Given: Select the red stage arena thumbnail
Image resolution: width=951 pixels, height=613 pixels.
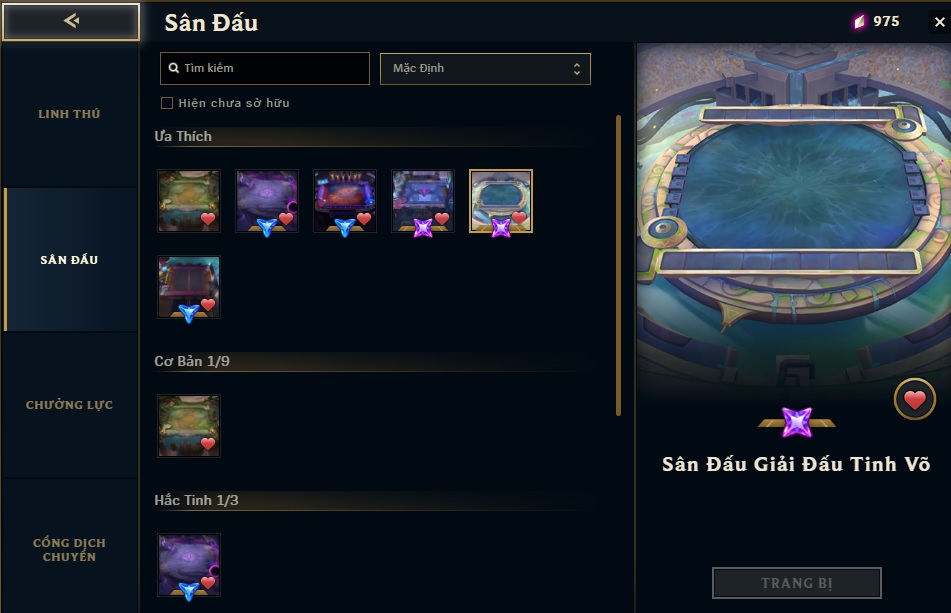Looking at the screenshot, I should click(x=344, y=201).
